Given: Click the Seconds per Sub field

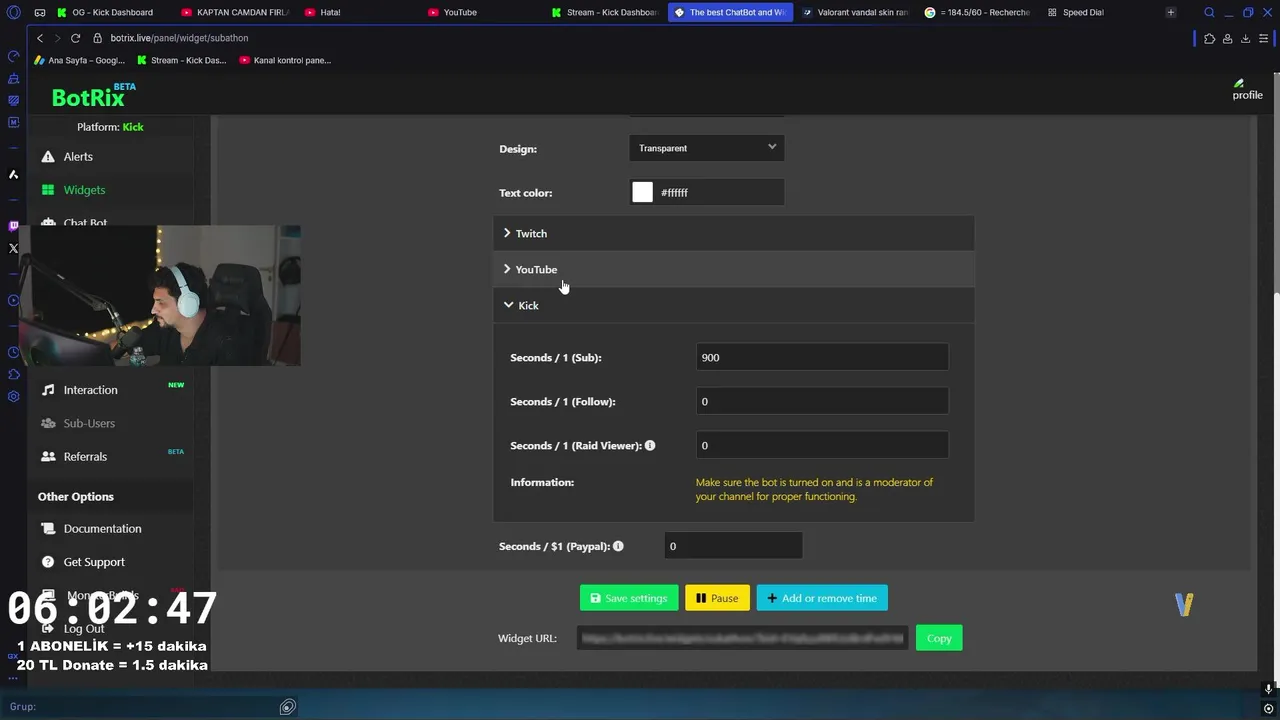Looking at the screenshot, I should 822,357.
